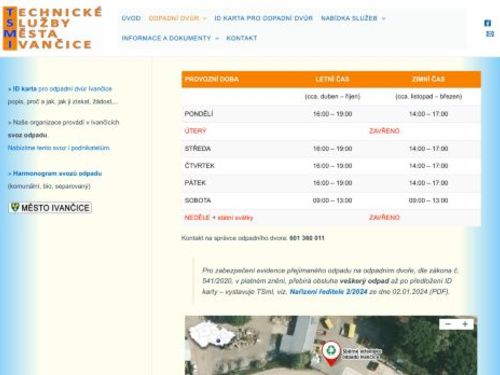Zoom out of the map with minus button
Viewport: 500px width, 375px height.
click(448, 324)
